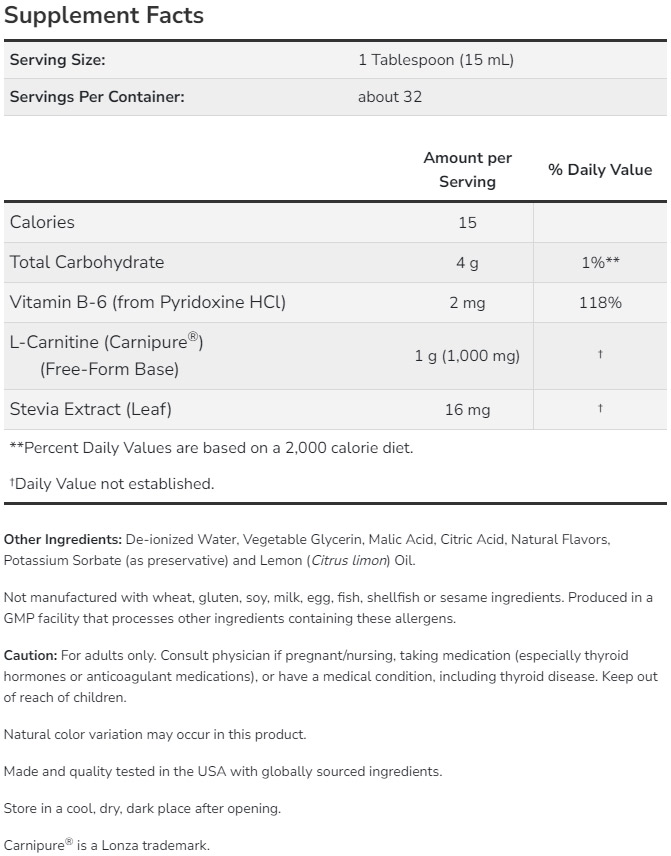Click the Other Ingredients bold label
The height and width of the screenshot is (856, 671).
63,540
